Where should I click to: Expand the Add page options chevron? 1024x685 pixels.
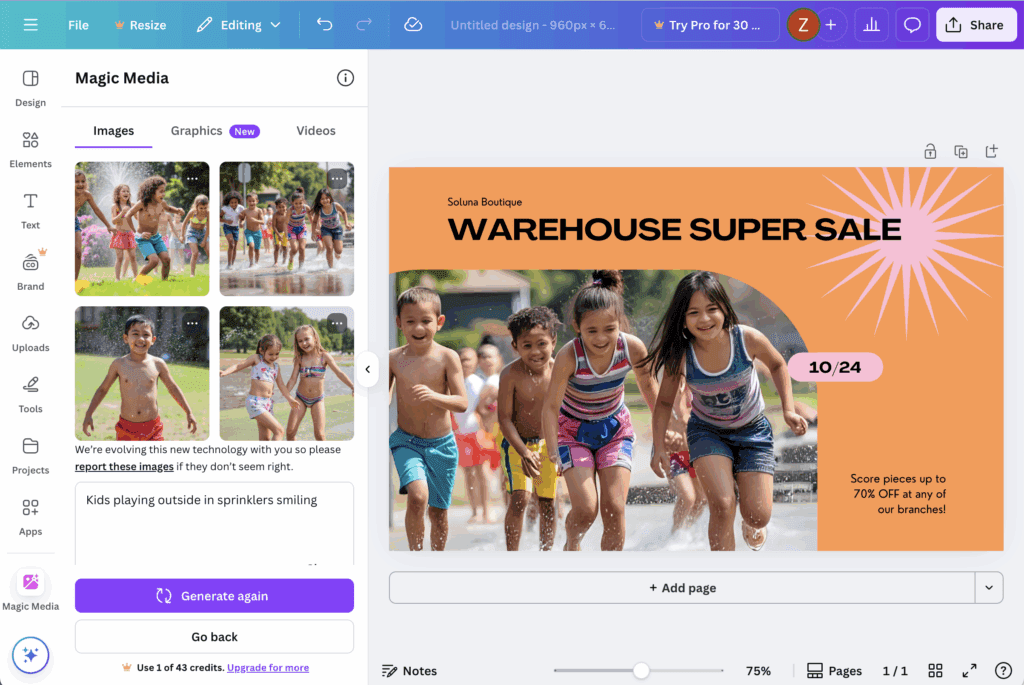click(x=988, y=588)
